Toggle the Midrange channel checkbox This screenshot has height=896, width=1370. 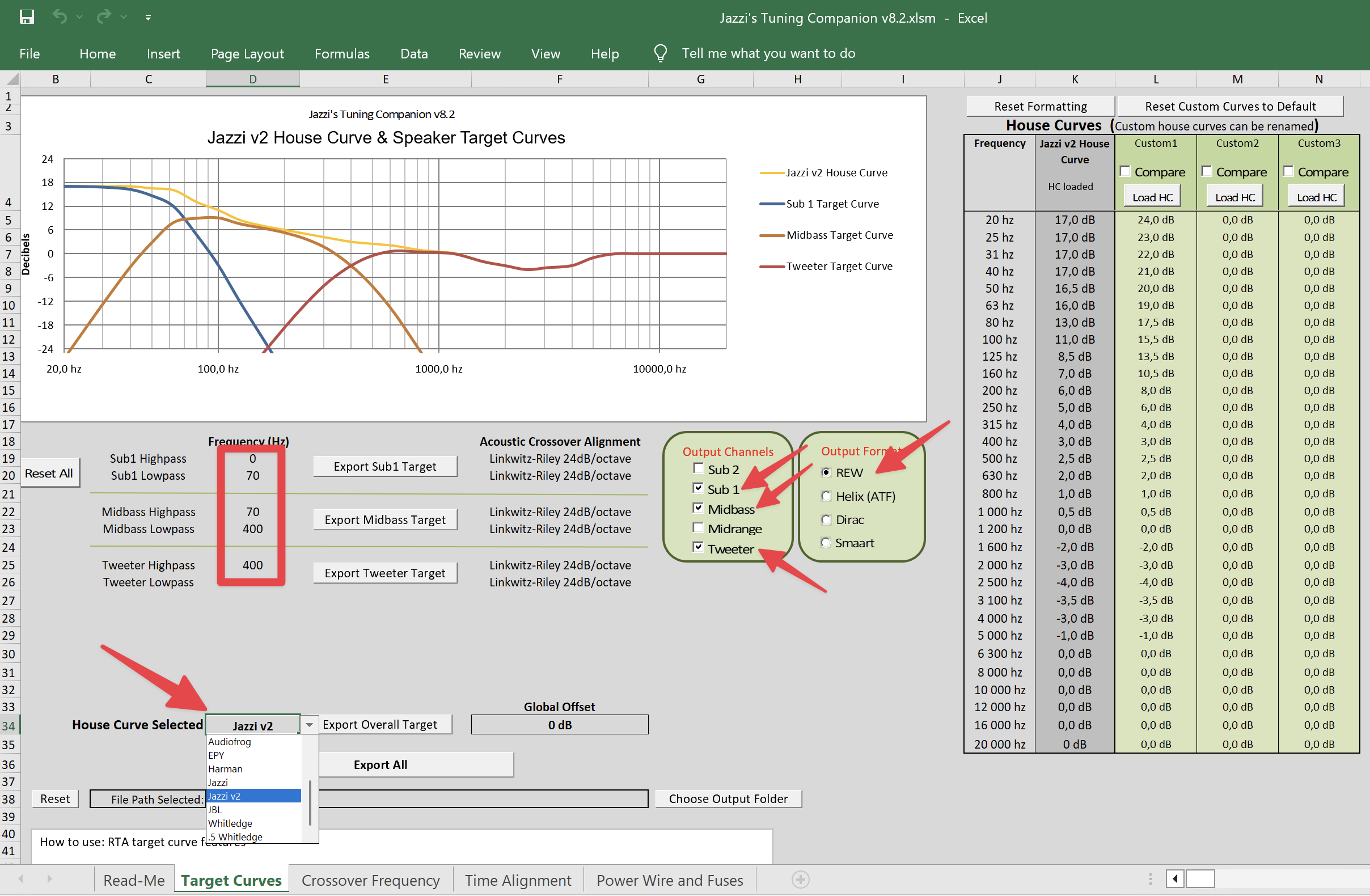[x=698, y=527]
